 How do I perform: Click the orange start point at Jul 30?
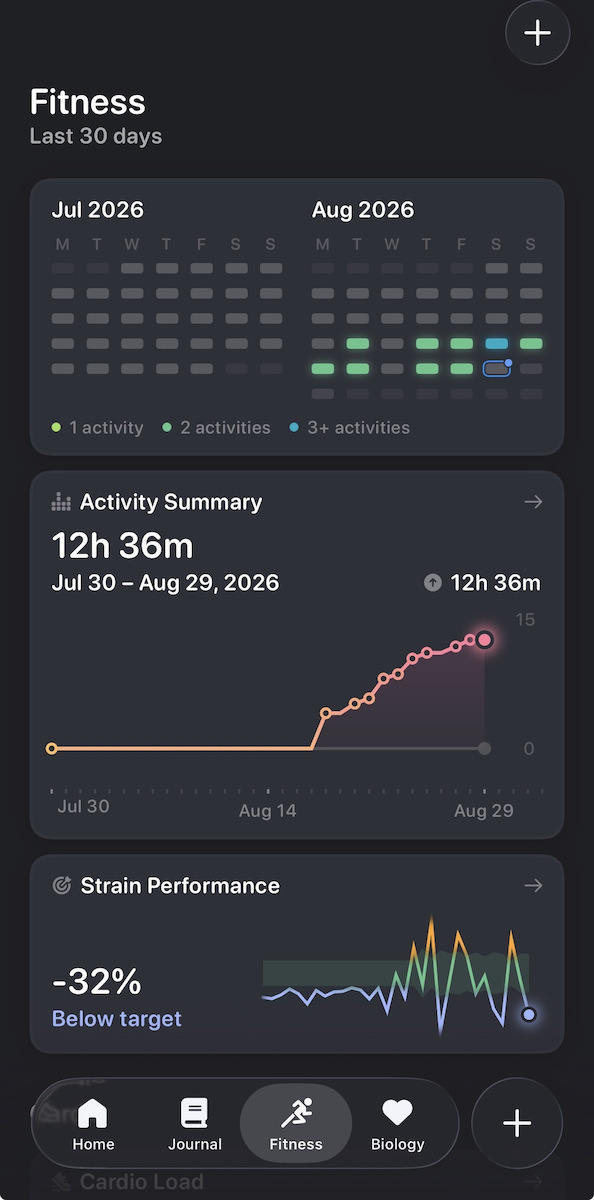tap(52, 748)
